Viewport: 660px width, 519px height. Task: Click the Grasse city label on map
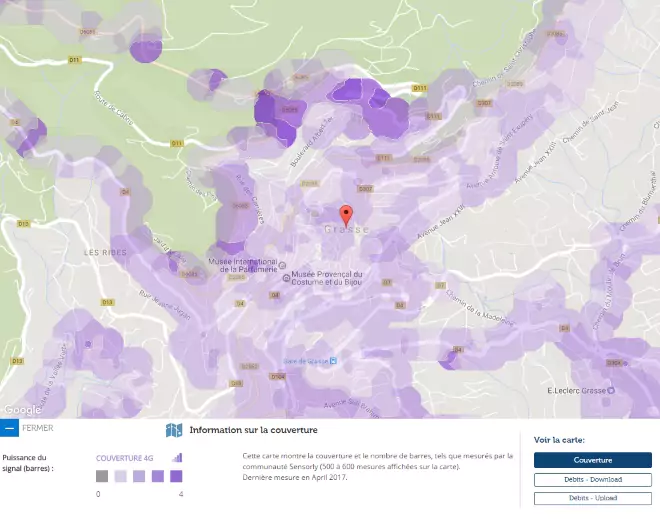[346, 229]
